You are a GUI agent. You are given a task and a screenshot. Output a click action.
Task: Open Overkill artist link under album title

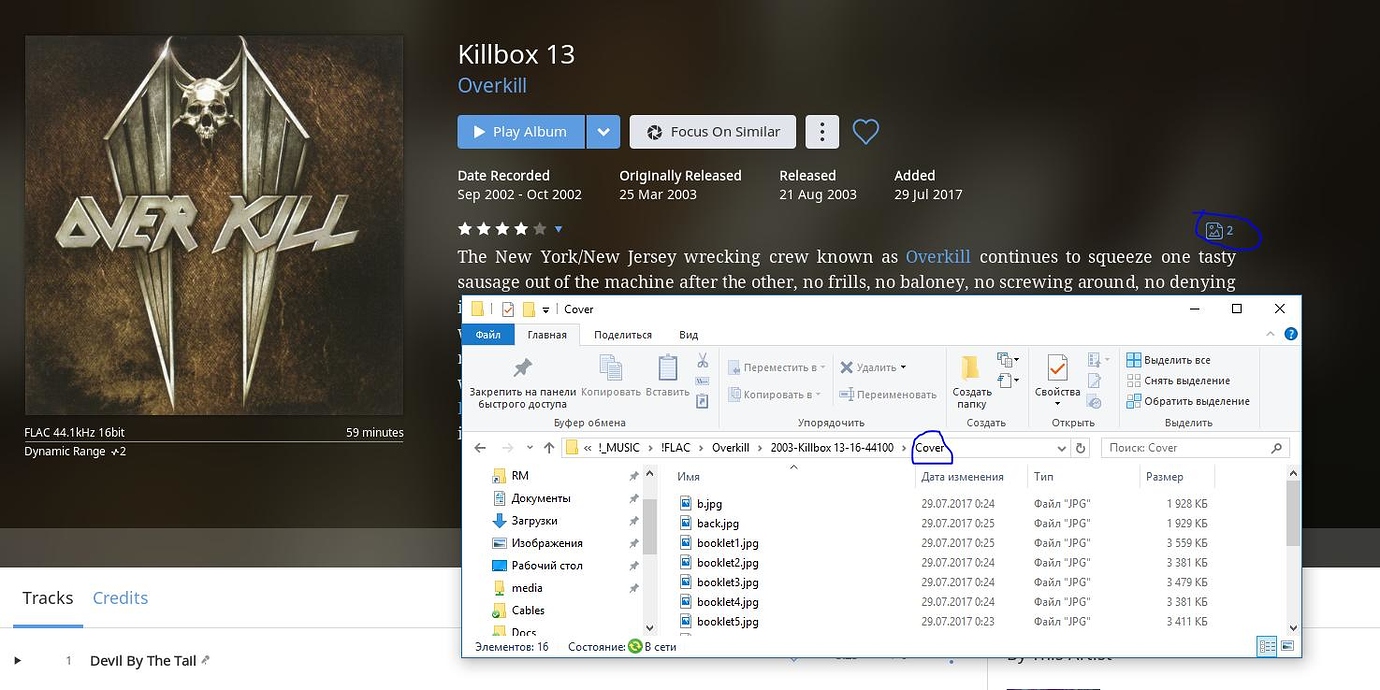tap(492, 85)
